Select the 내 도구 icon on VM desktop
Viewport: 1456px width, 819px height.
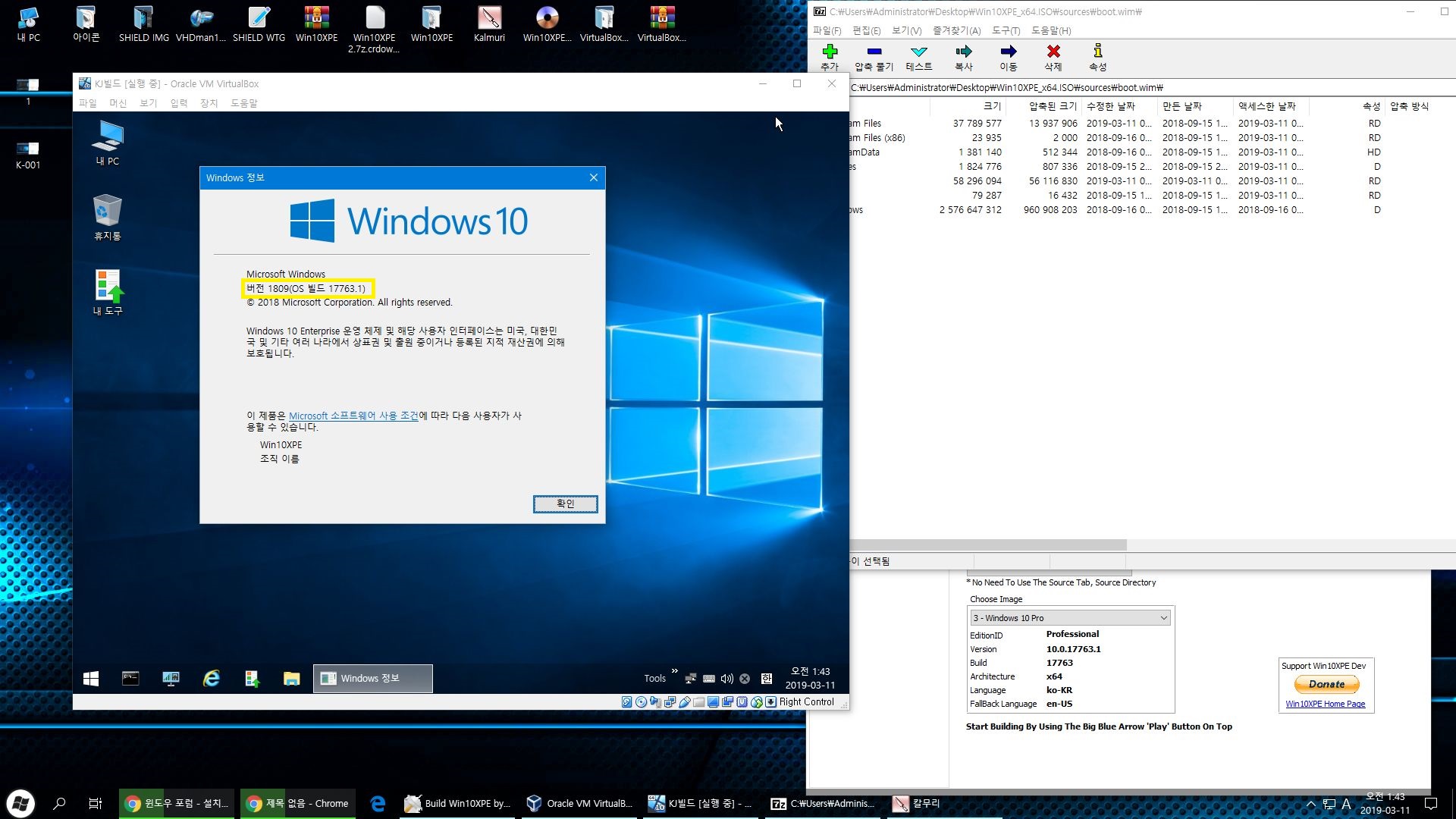[x=107, y=293]
